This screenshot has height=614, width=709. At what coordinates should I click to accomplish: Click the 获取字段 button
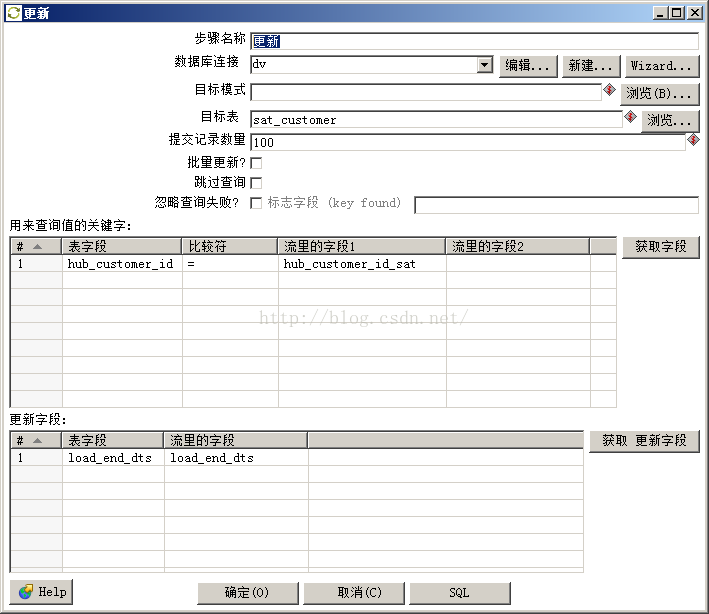click(x=661, y=246)
